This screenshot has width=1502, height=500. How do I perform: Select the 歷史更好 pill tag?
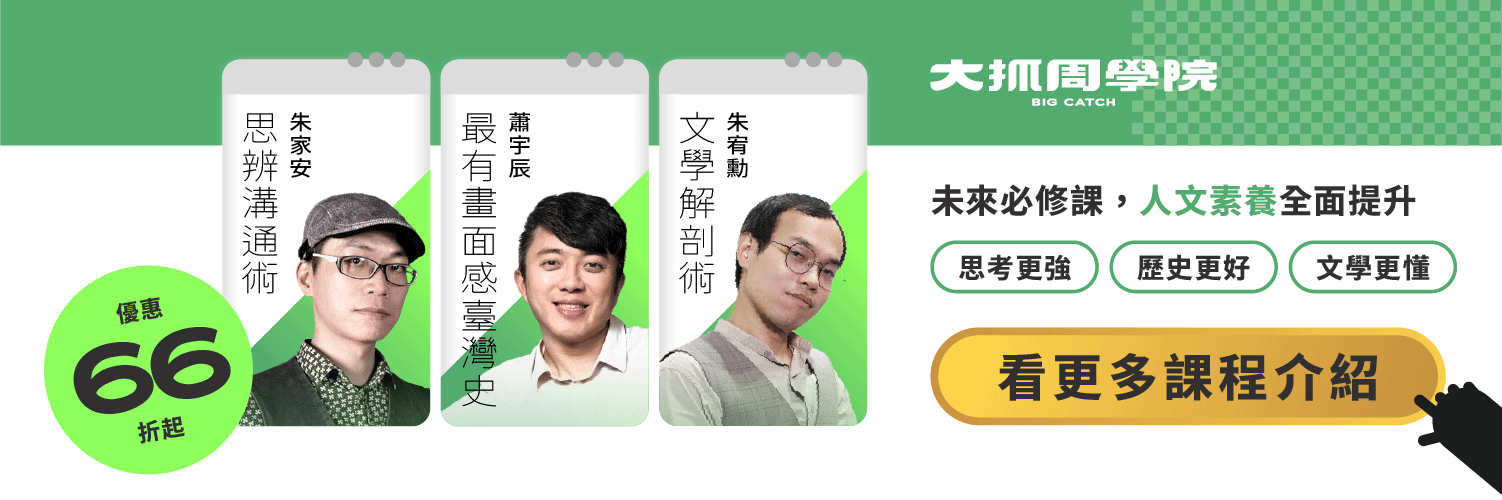point(1193,267)
